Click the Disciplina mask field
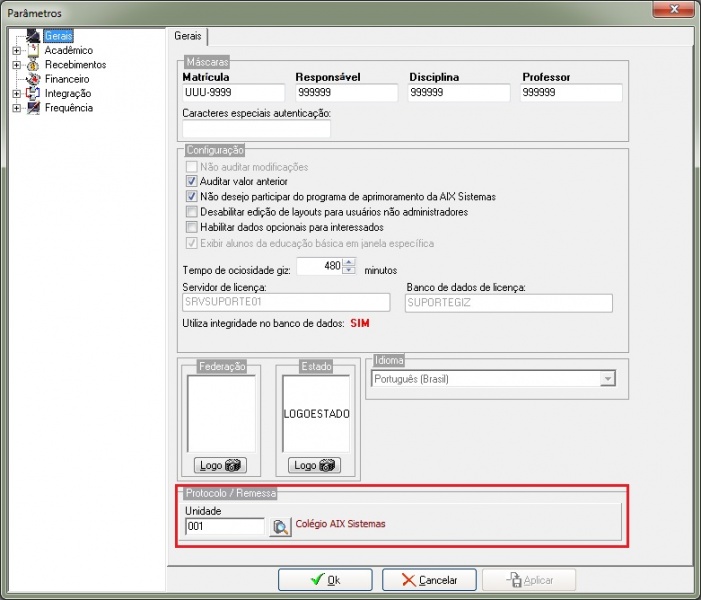Screen dimensions: 701x600 (x=459, y=93)
